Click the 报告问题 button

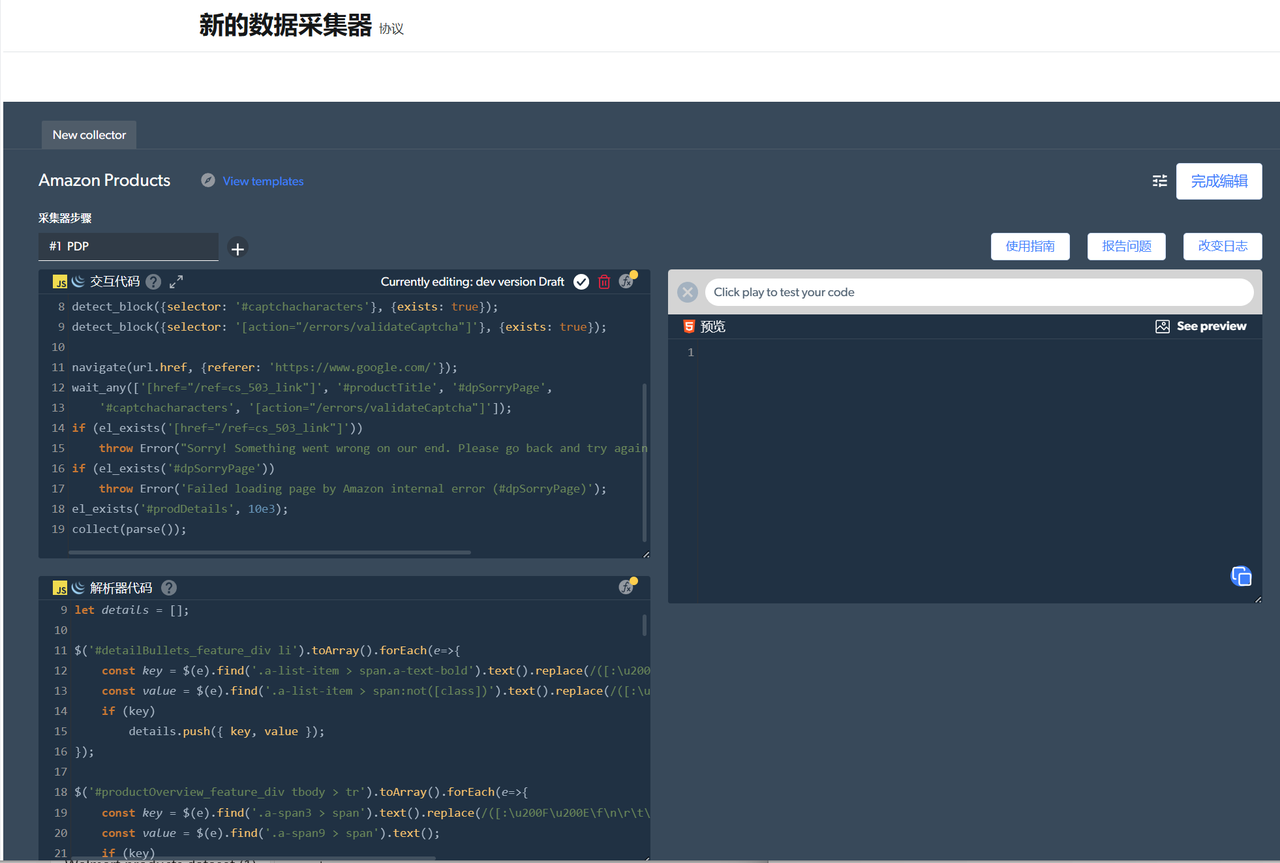point(1126,246)
